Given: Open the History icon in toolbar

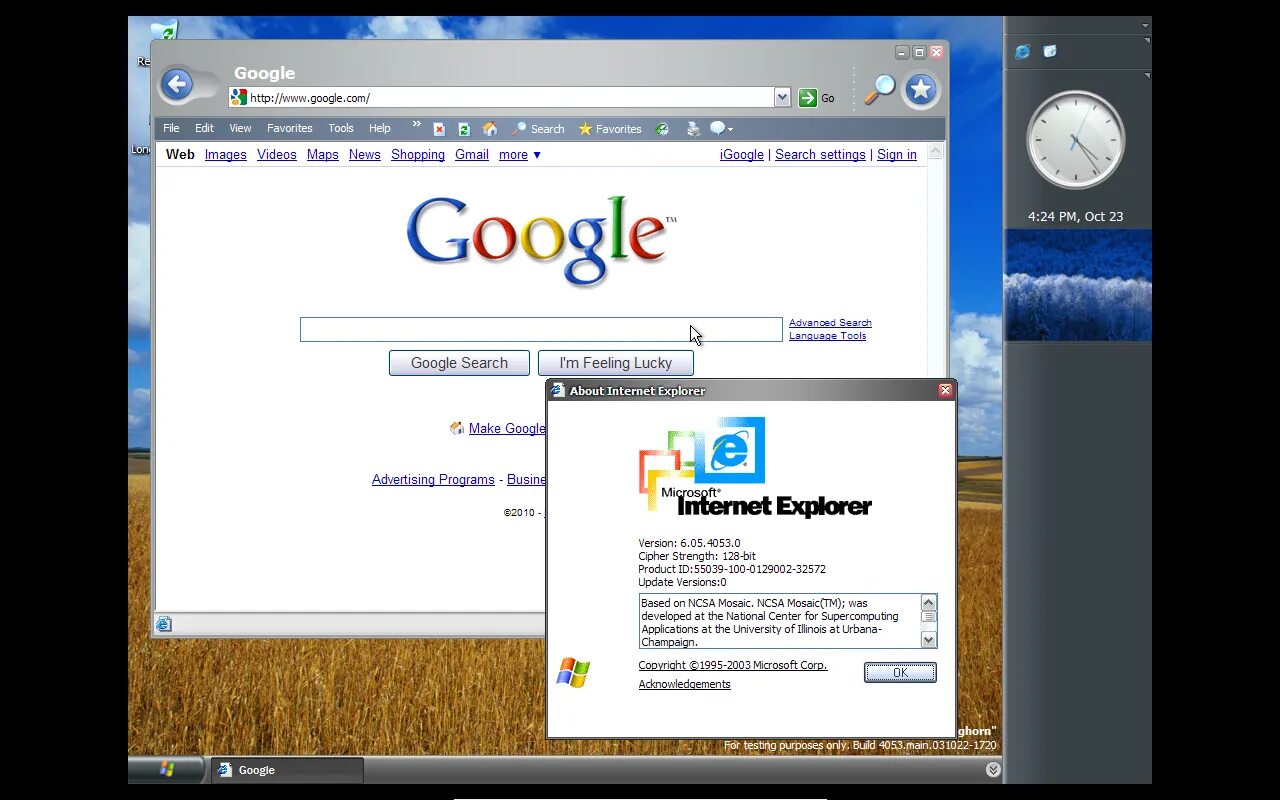Looking at the screenshot, I should [662, 129].
